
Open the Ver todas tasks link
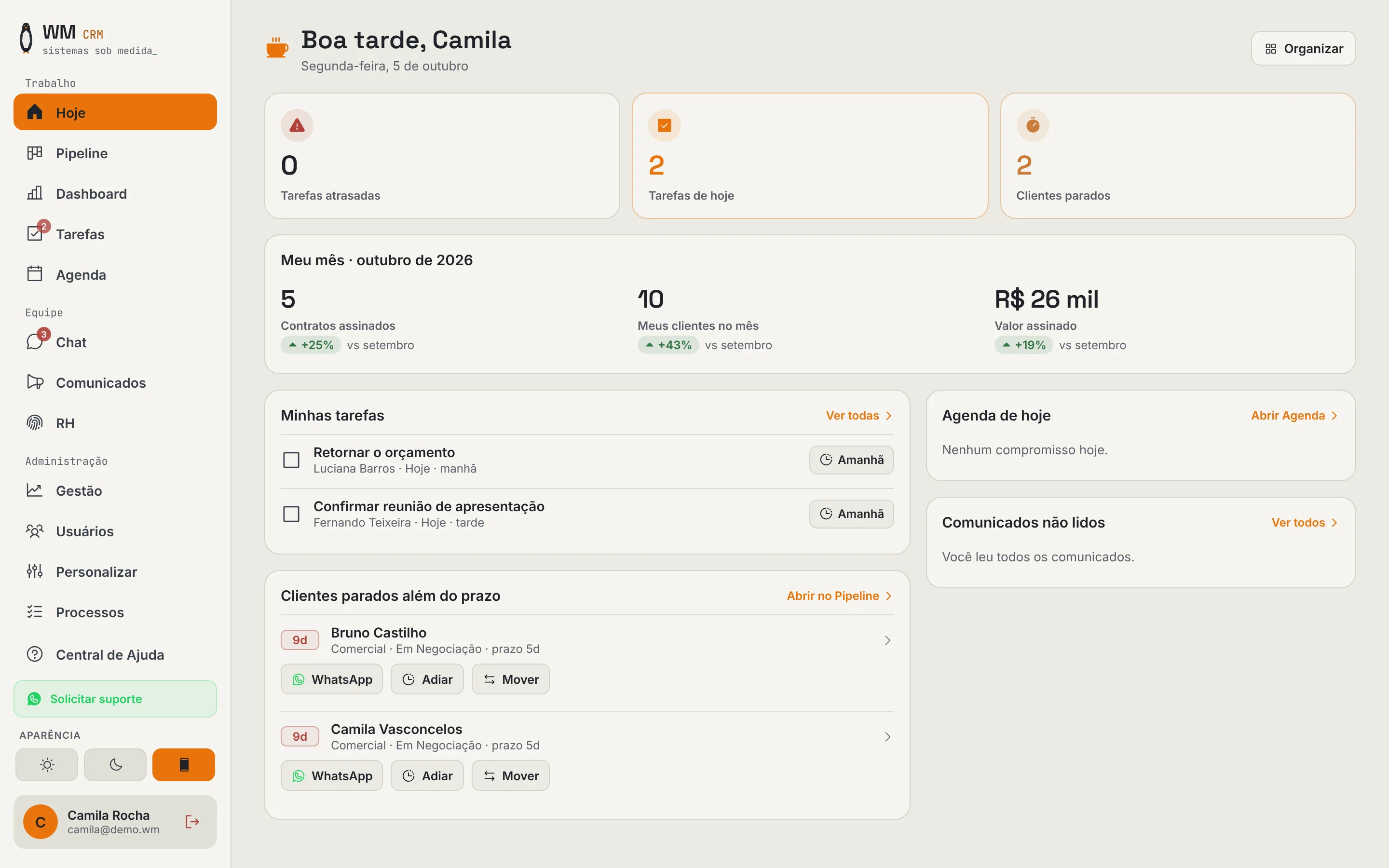(859, 416)
